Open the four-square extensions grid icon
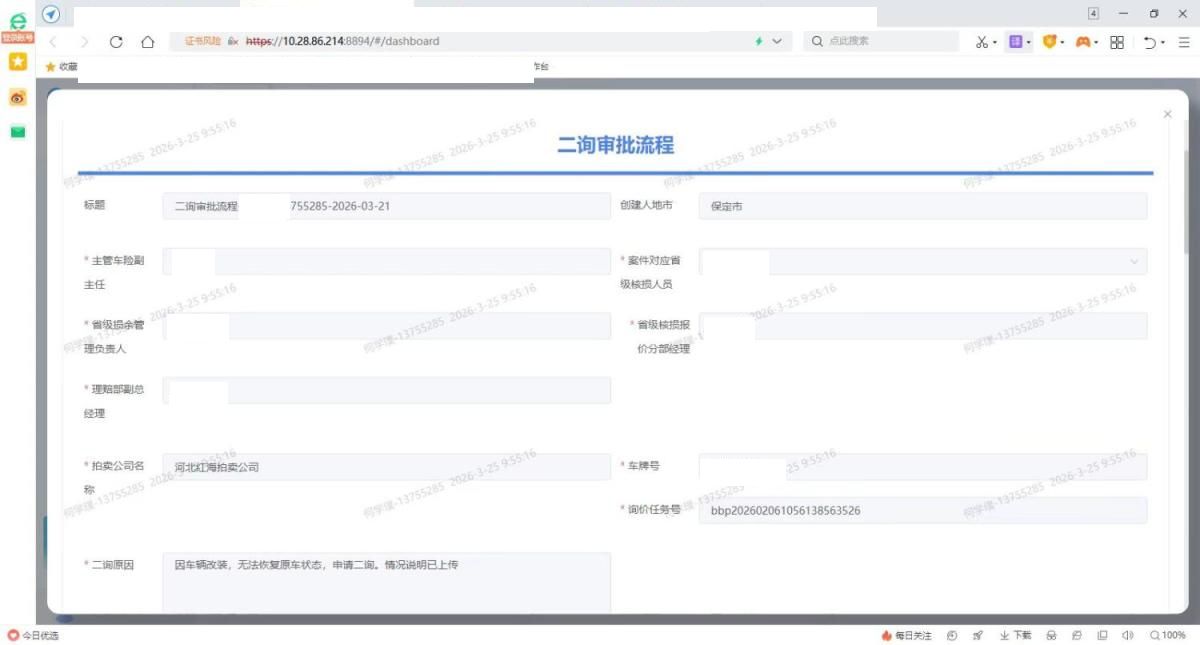The width and height of the screenshot is (1200, 645). coord(1117,42)
